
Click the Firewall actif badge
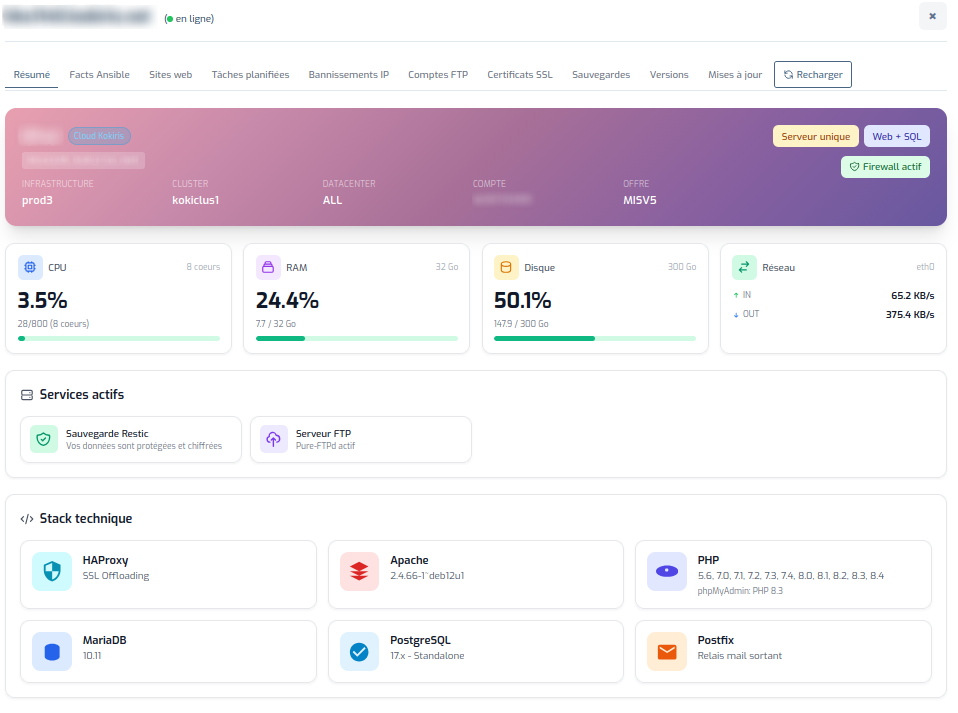pos(885,166)
